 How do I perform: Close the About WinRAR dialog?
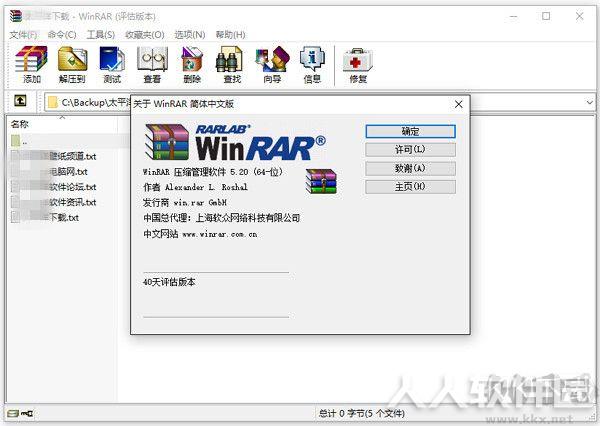click(458, 104)
